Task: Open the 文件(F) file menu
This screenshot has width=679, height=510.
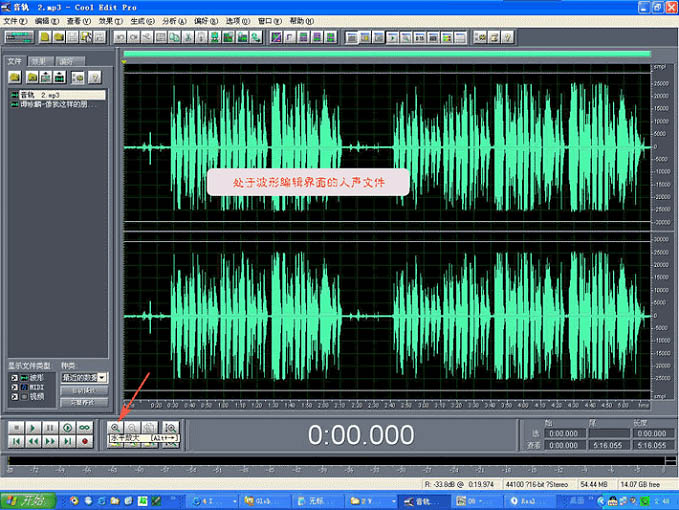Action: tap(15, 20)
